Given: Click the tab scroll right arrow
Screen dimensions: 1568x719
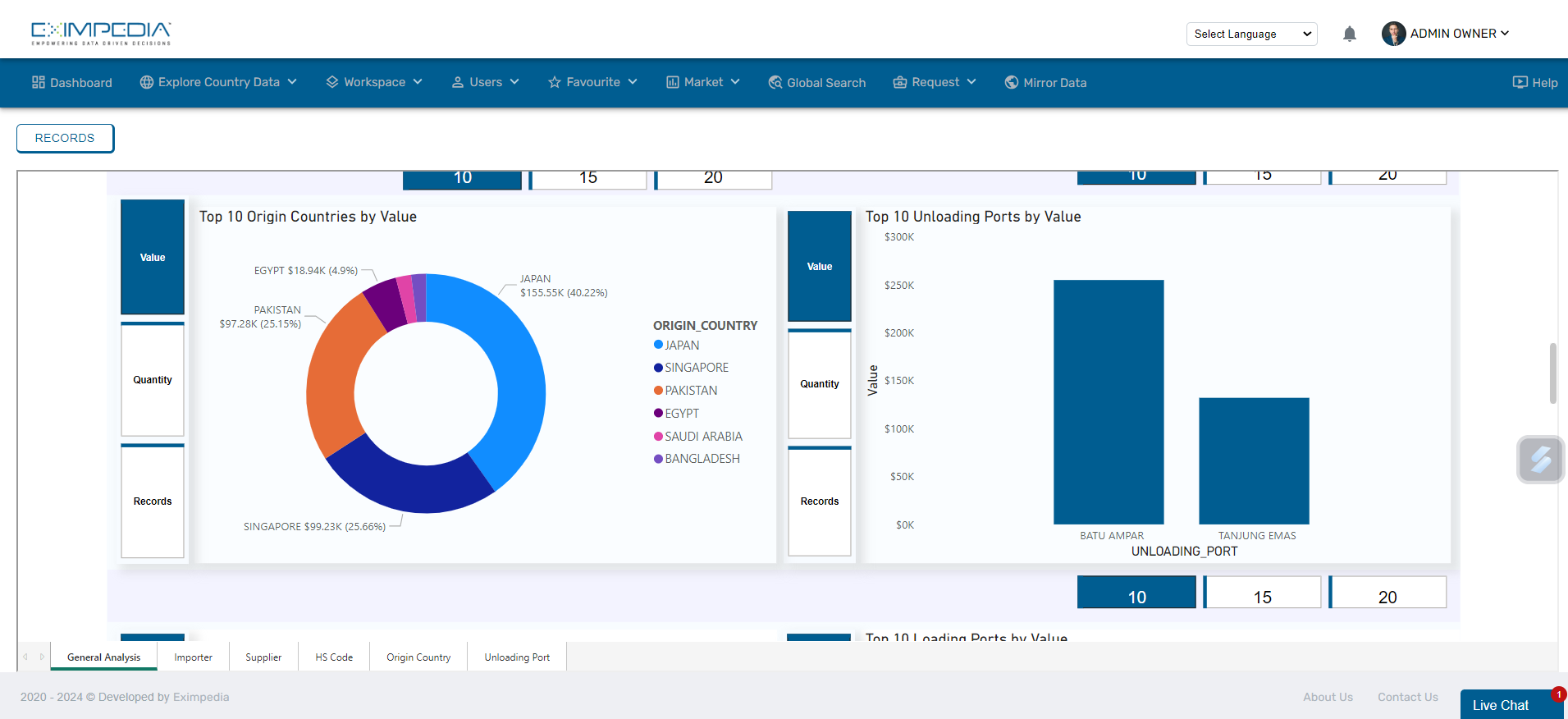Looking at the screenshot, I should (x=42, y=657).
